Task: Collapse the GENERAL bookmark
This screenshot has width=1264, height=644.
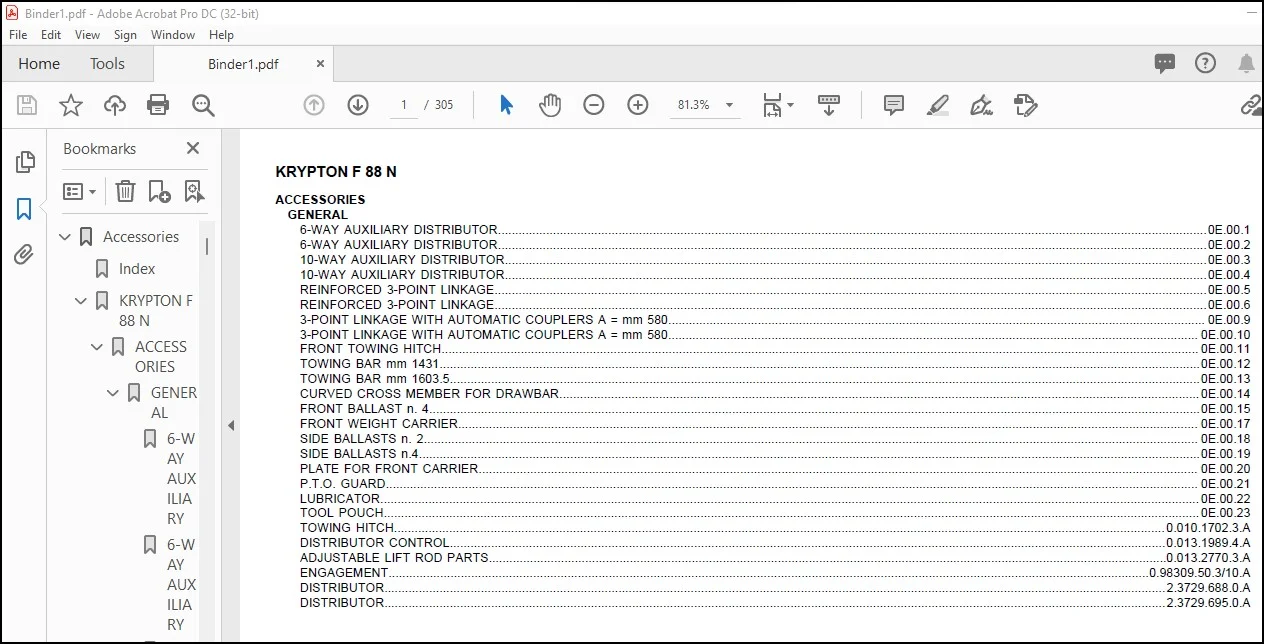Action: (x=113, y=393)
